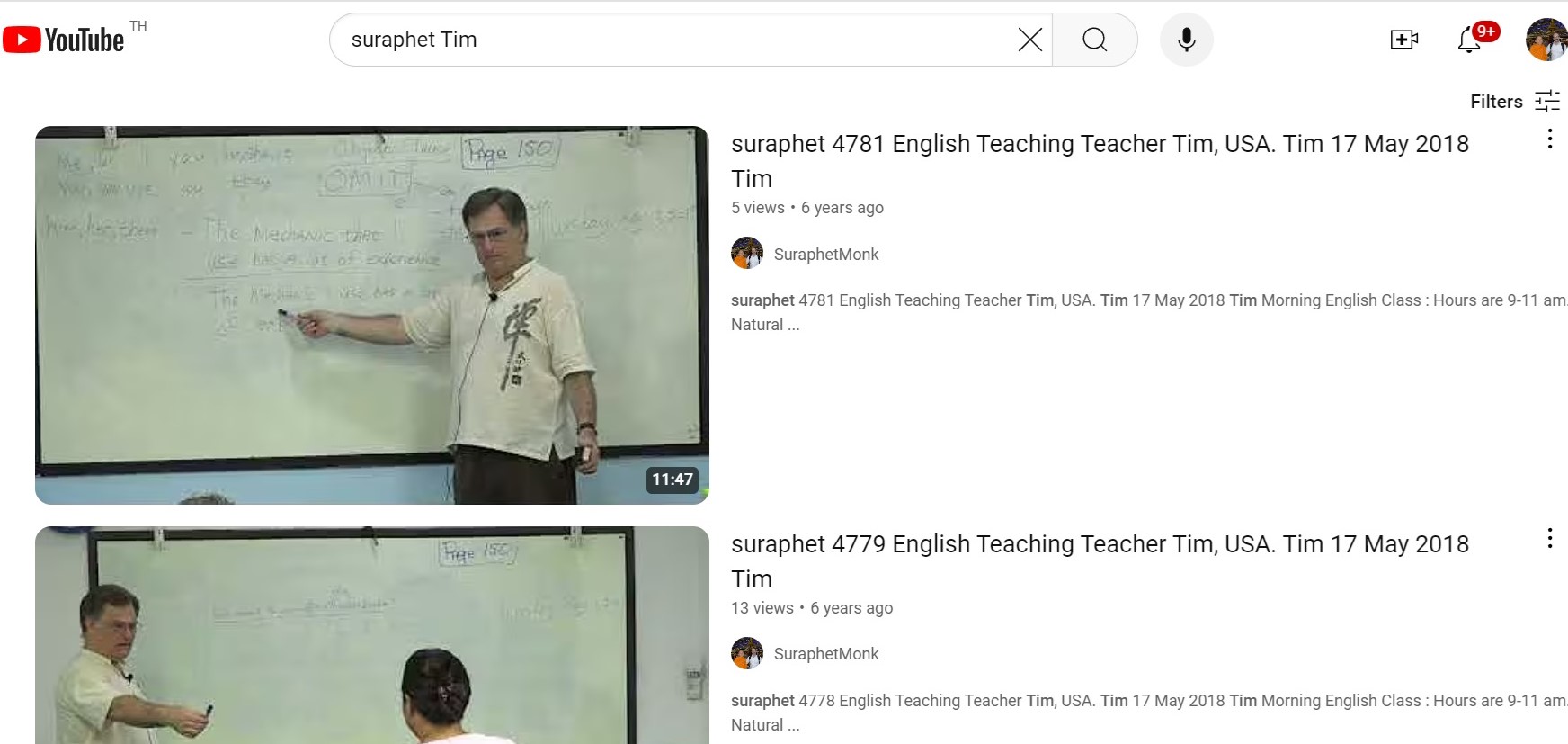
Task: Click the first video's description snippet
Action: click(1149, 312)
